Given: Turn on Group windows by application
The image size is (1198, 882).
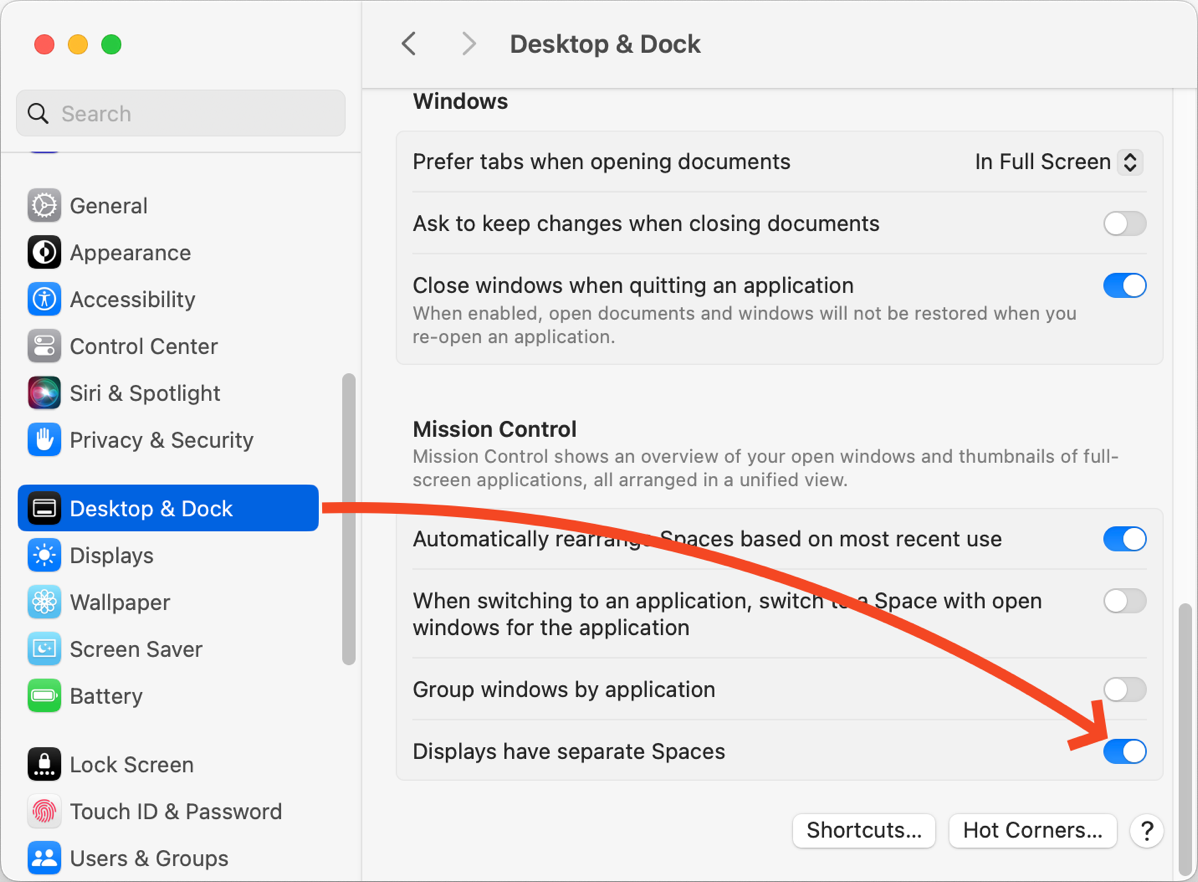Looking at the screenshot, I should 1124,690.
